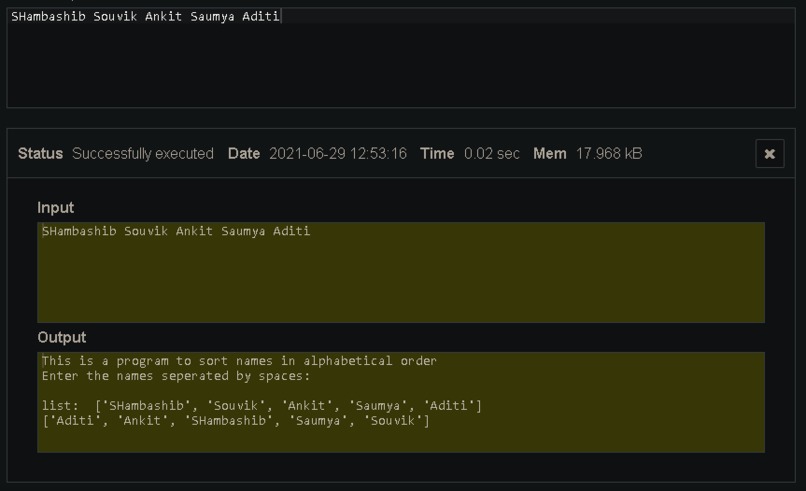
Task: Click the 'Time' label
Action: [x=437, y=154]
